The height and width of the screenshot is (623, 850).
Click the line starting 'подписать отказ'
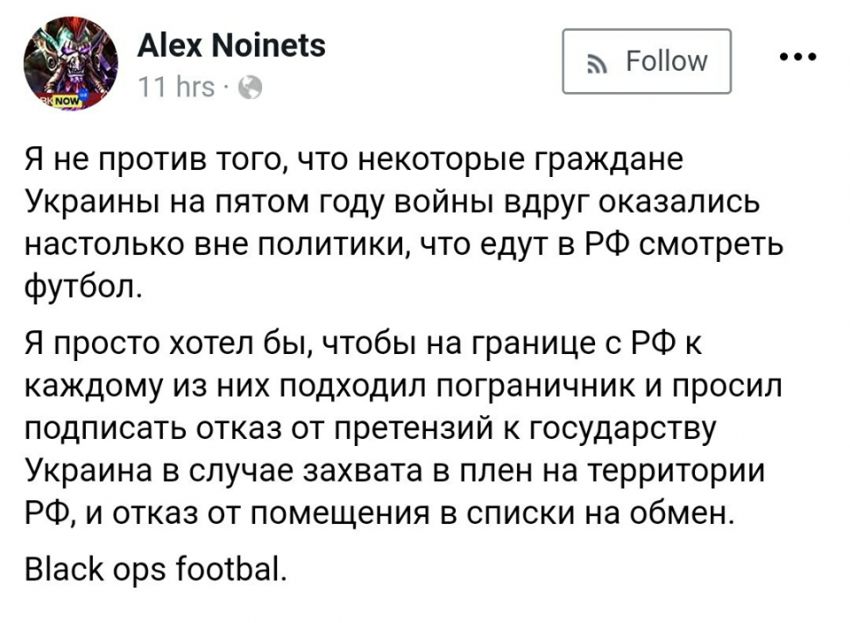point(371,428)
